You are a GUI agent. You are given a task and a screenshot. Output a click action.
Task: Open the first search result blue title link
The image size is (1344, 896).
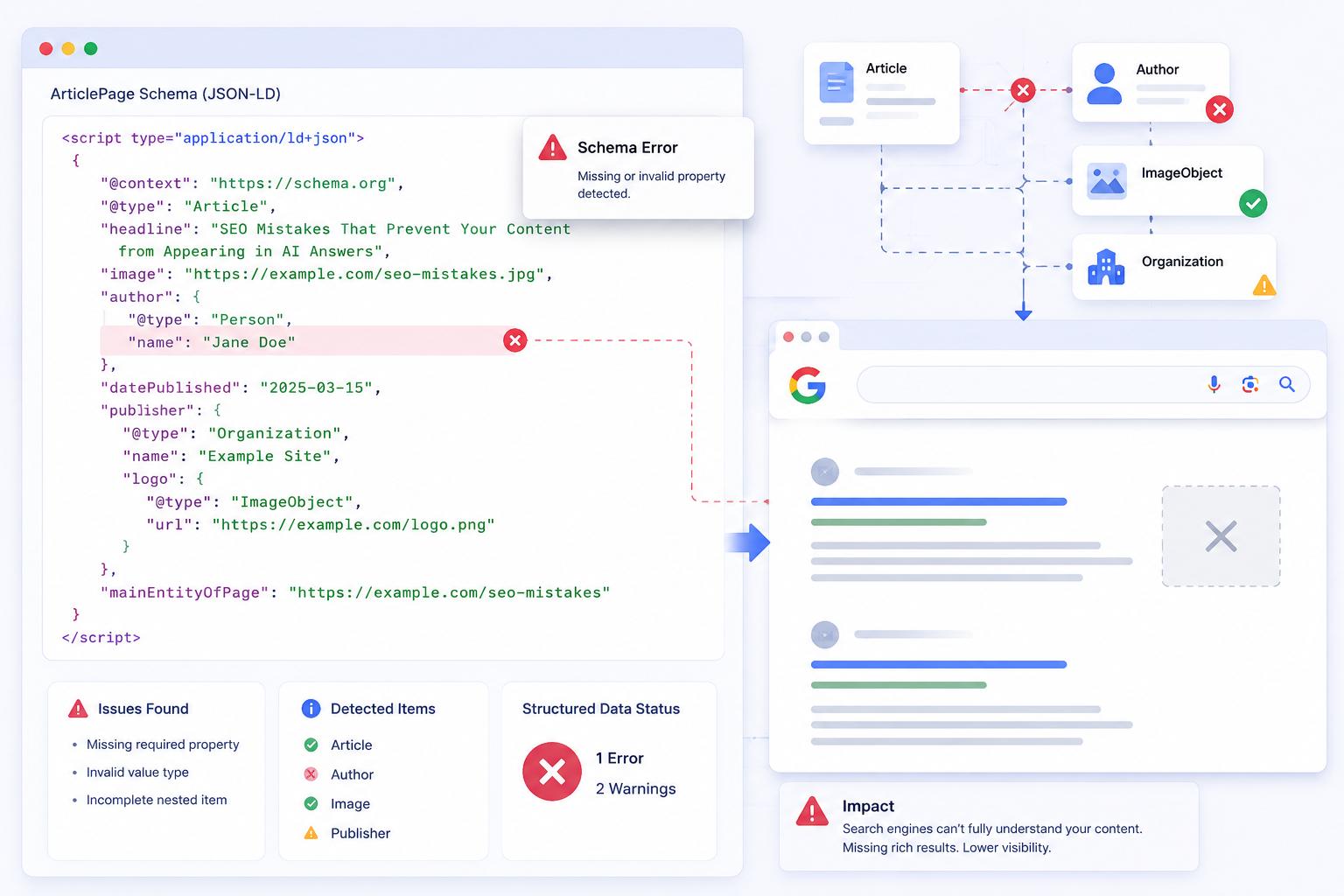tap(939, 501)
